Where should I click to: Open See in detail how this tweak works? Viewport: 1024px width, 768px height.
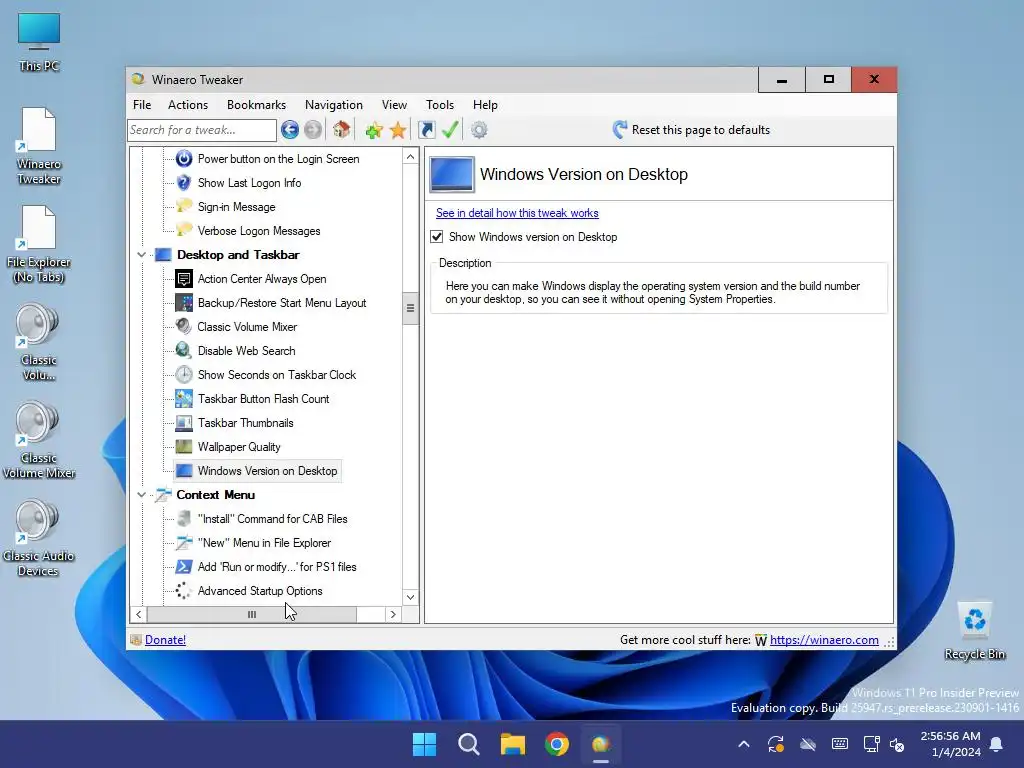tap(517, 213)
